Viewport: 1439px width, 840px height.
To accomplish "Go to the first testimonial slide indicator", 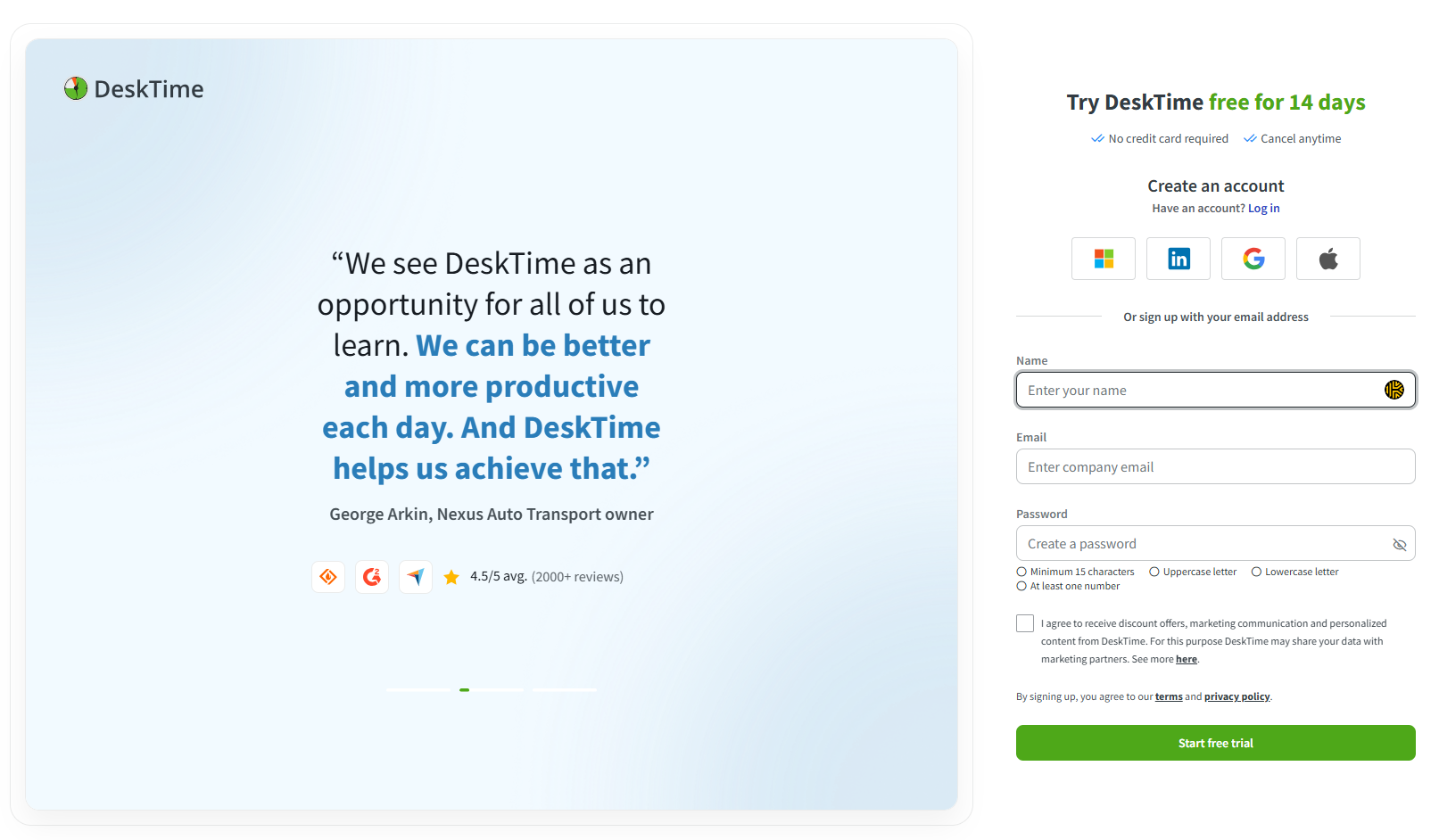I will (x=418, y=689).
